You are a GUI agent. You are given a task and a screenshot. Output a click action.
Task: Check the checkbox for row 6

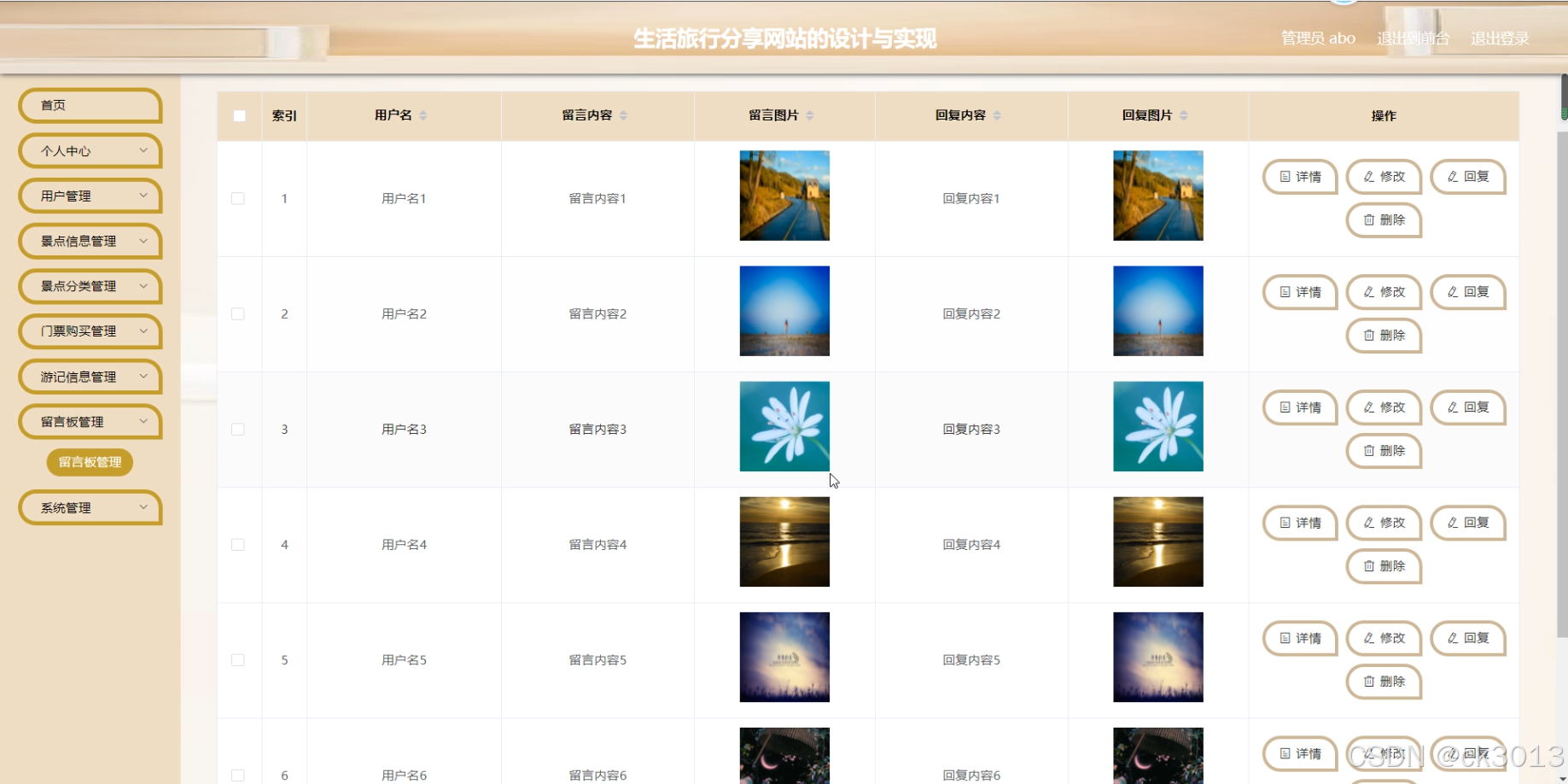click(x=238, y=775)
